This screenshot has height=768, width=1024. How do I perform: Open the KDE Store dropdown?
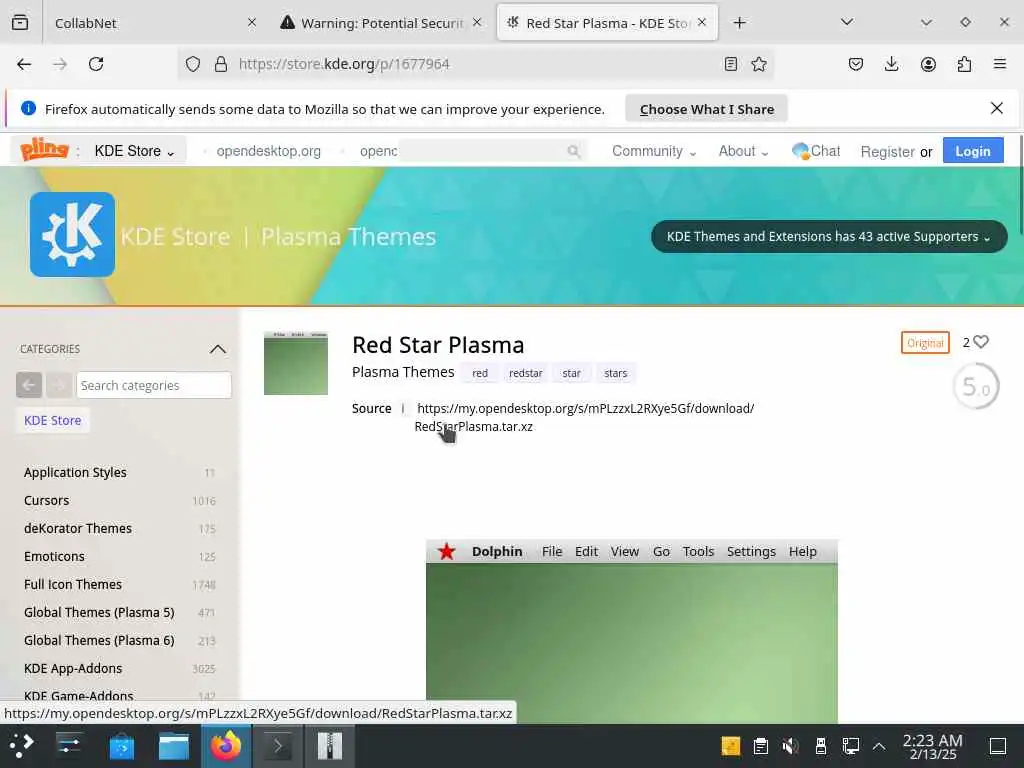[x=135, y=151]
